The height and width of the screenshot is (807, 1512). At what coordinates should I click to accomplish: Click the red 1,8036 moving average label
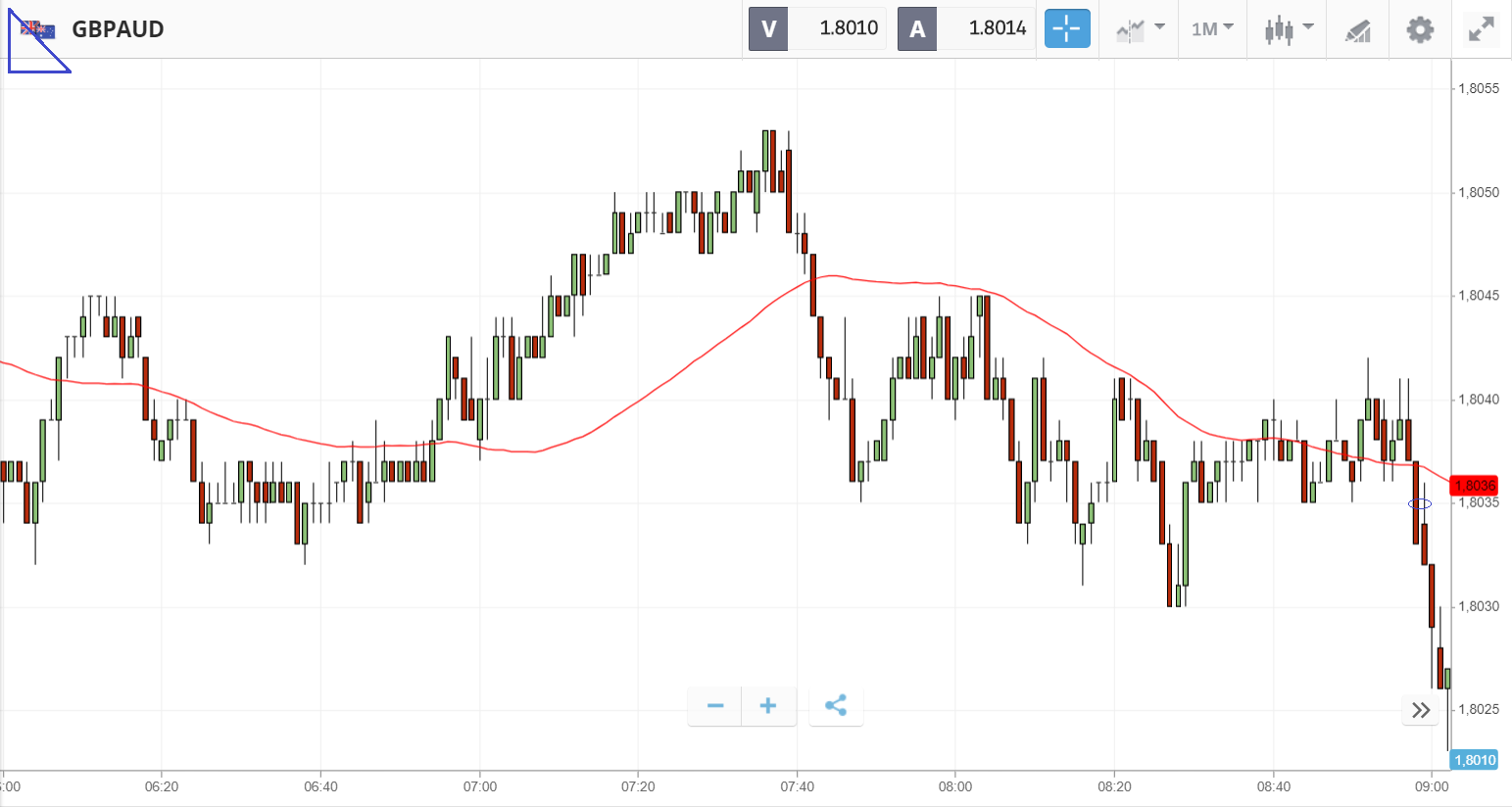pos(1474,486)
